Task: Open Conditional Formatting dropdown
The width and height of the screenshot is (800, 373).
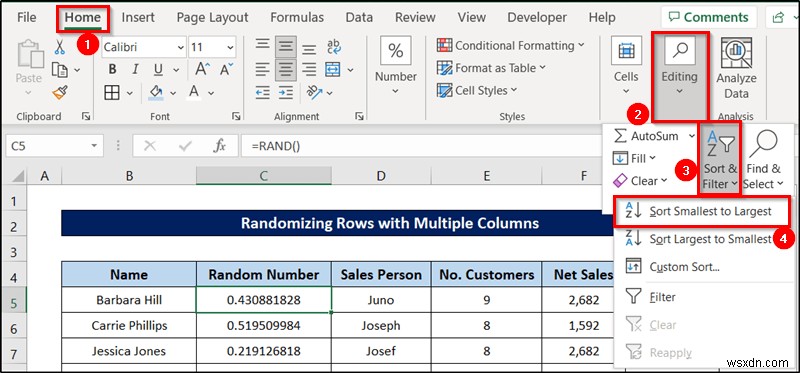Action: pos(510,45)
